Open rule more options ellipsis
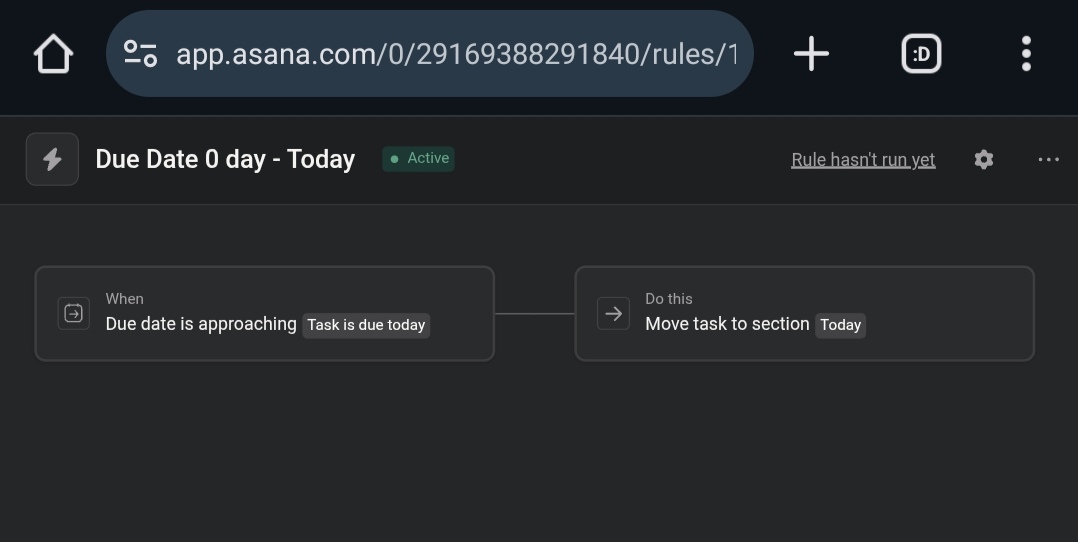The image size is (1078, 542). coord(1048,160)
